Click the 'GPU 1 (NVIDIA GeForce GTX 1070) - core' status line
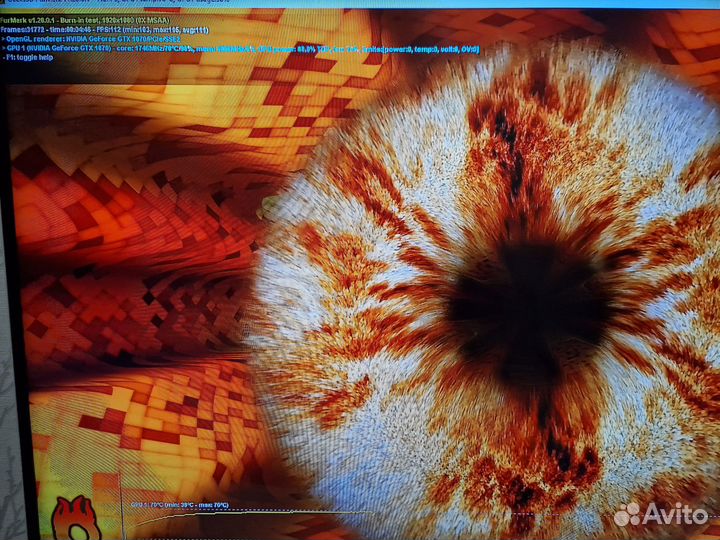 (241, 49)
